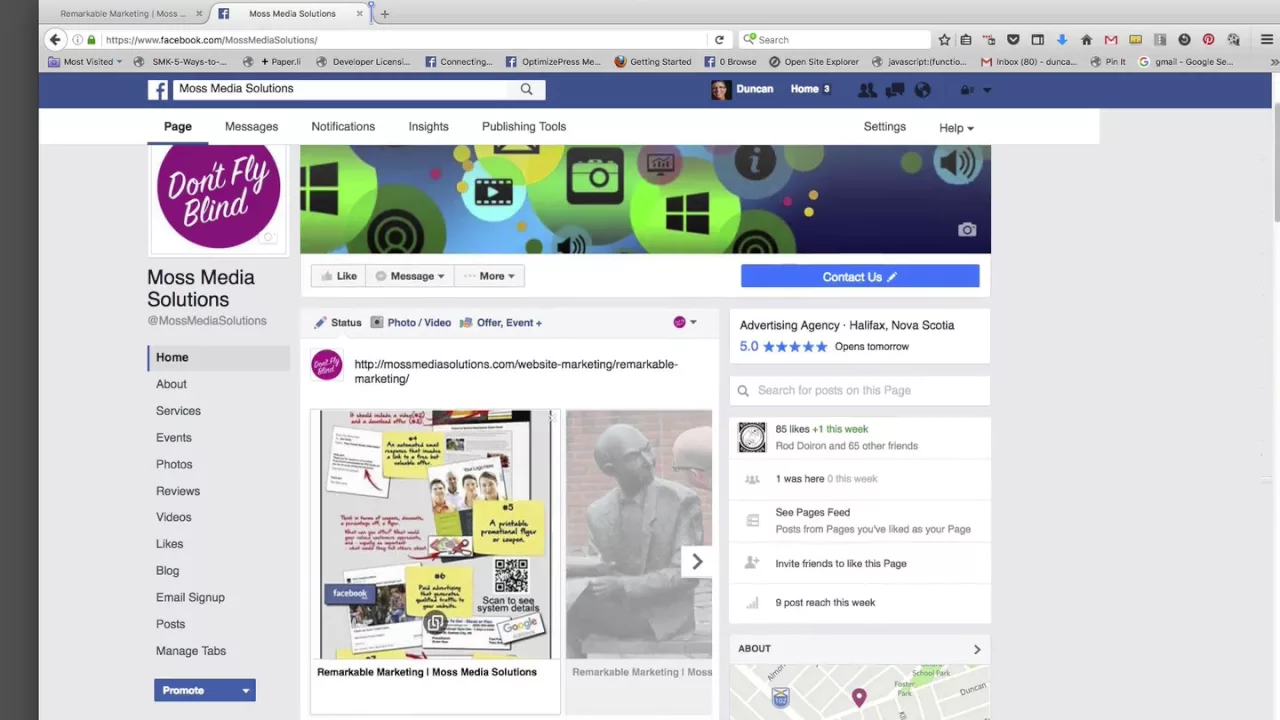Click Gmail icon in browser toolbar
1280x720 pixels.
[x=1110, y=40]
